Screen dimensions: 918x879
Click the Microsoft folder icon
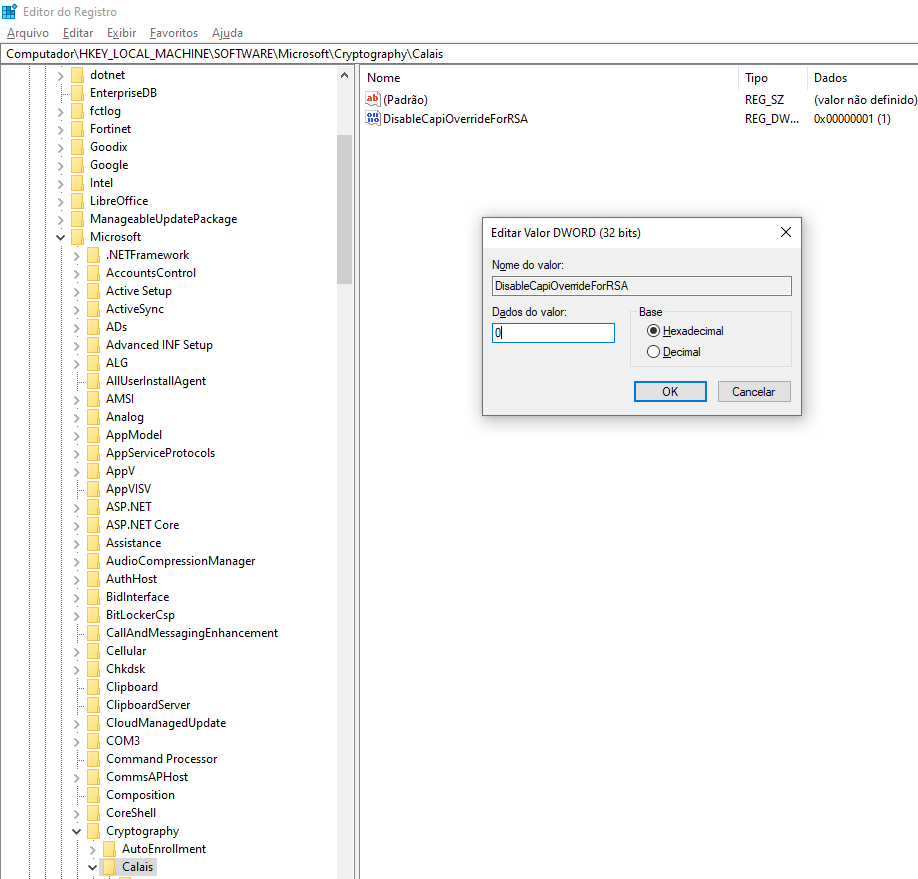[x=77, y=237]
